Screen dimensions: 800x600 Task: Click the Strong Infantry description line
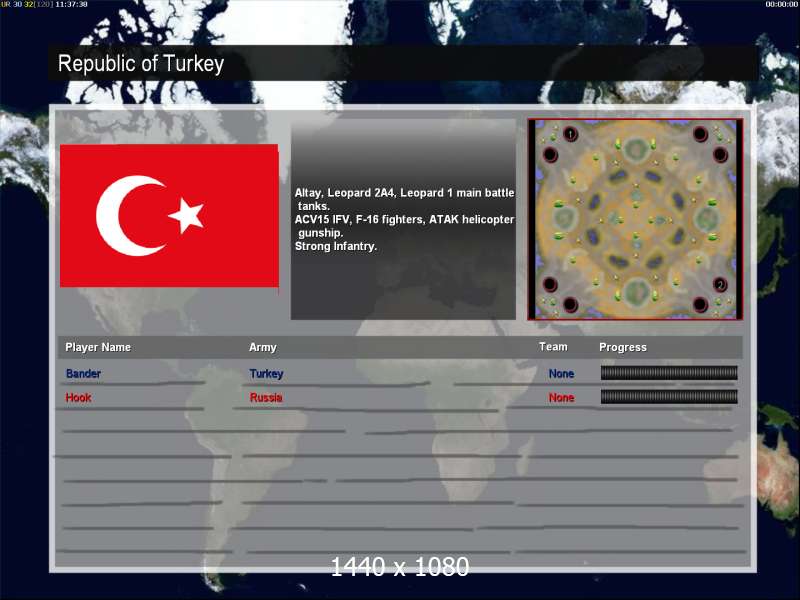(x=336, y=246)
